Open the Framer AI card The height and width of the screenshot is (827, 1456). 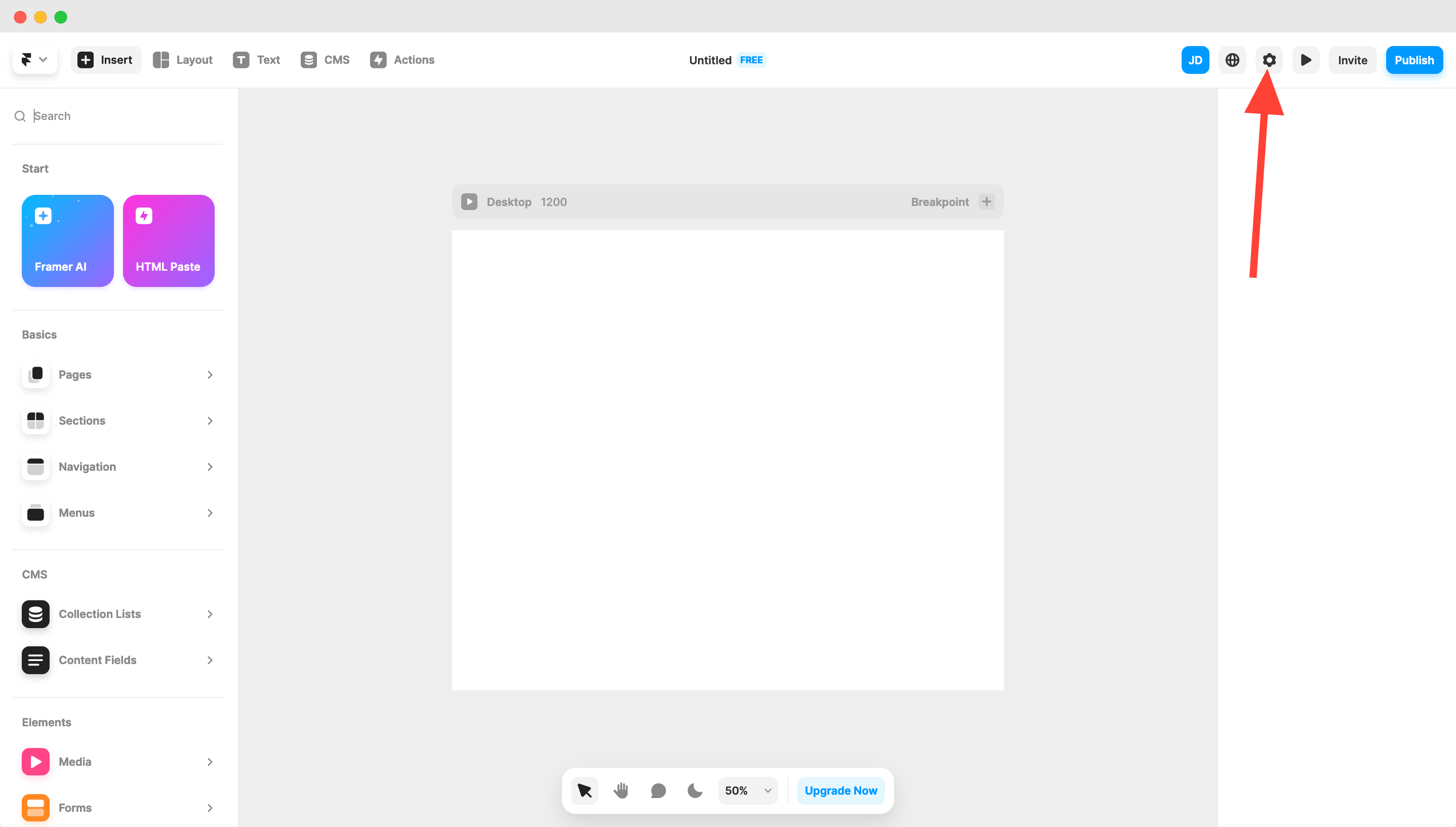pyautogui.click(x=68, y=241)
